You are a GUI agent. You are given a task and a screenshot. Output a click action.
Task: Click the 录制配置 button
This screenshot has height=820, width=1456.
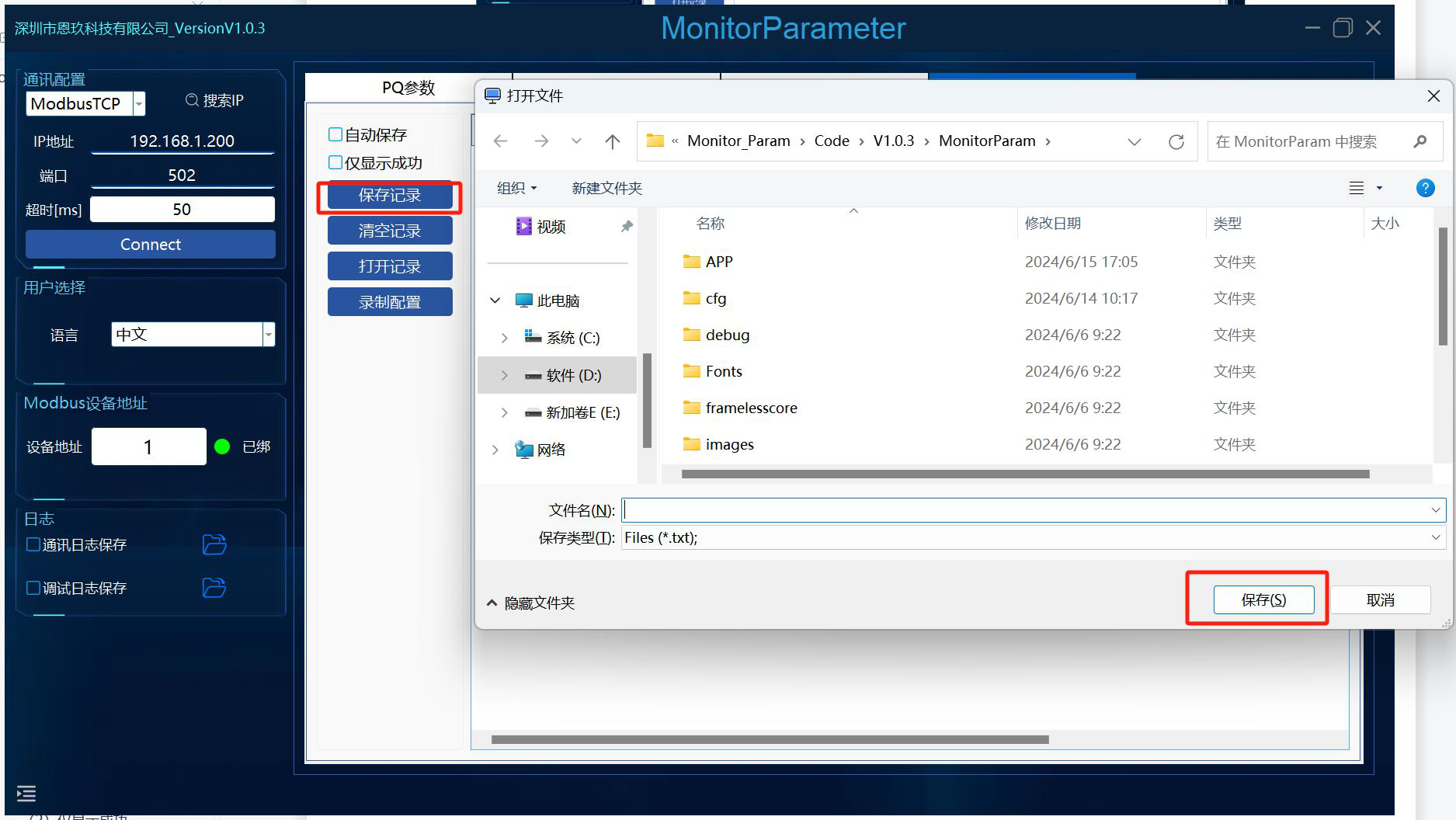pos(390,302)
